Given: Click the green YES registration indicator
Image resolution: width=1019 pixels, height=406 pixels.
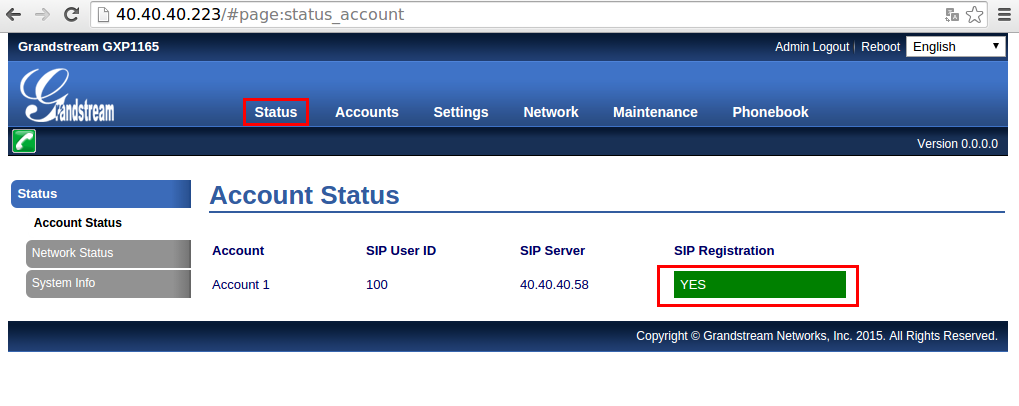Looking at the screenshot, I should coord(760,285).
